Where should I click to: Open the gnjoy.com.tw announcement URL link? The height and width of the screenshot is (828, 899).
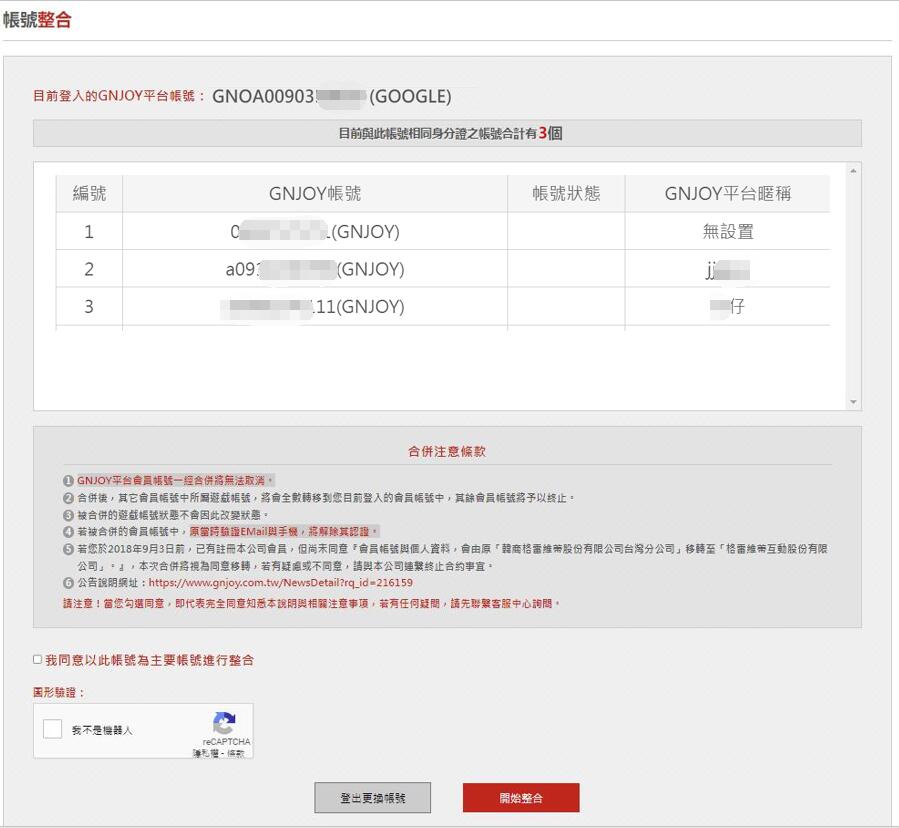pos(280,582)
